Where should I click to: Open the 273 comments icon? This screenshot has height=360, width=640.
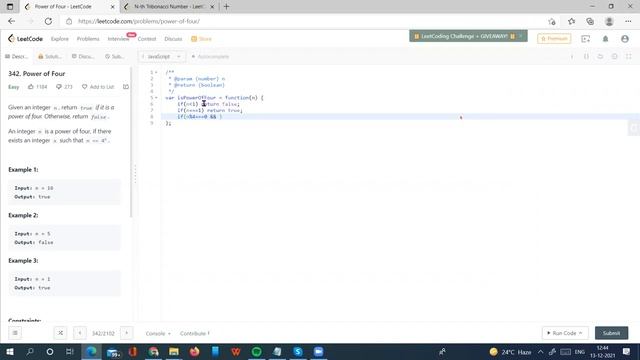point(64,87)
